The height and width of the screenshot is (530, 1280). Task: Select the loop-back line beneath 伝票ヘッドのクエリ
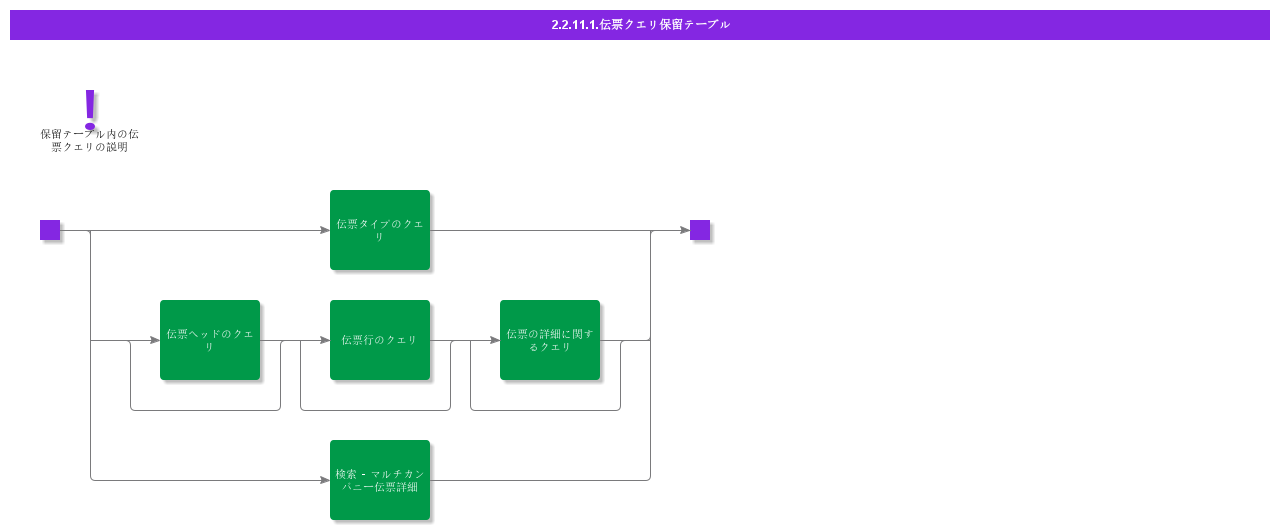pos(205,410)
